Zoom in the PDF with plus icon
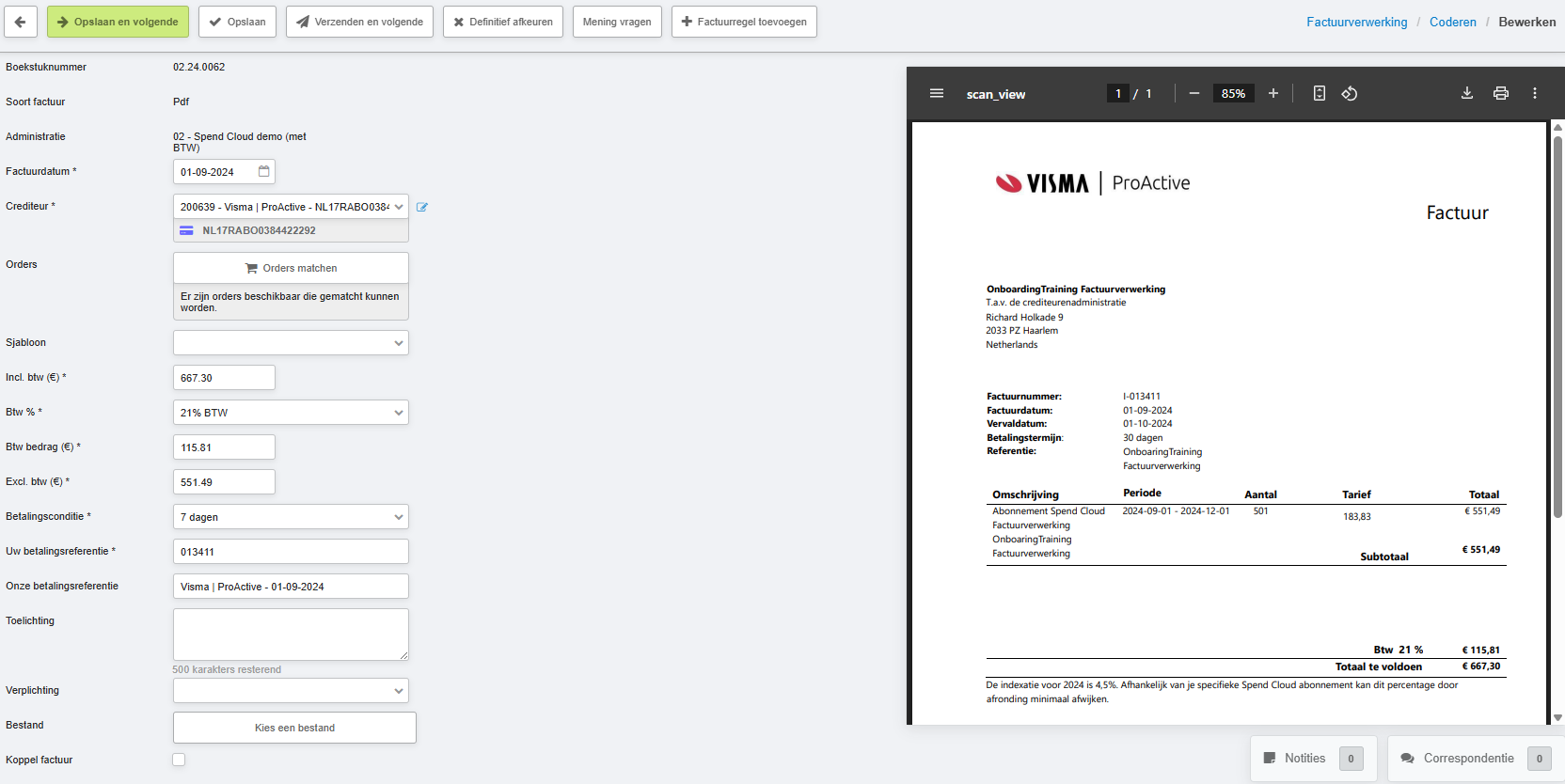 click(1273, 93)
